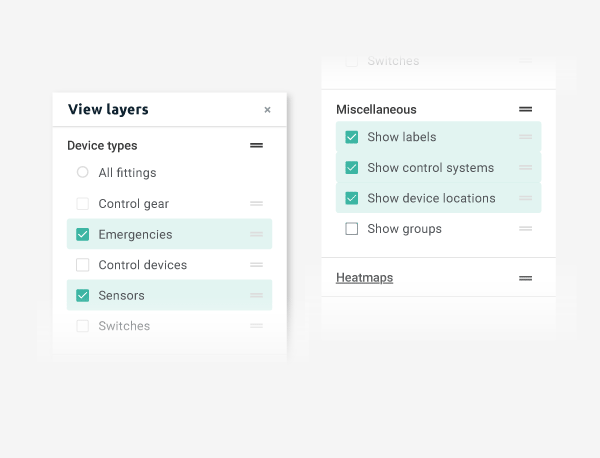Click the View layers title
This screenshot has width=600, height=458.
(x=108, y=109)
